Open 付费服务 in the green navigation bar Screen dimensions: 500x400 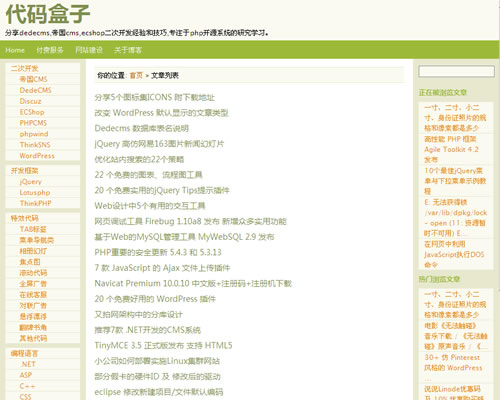pos(50,50)
